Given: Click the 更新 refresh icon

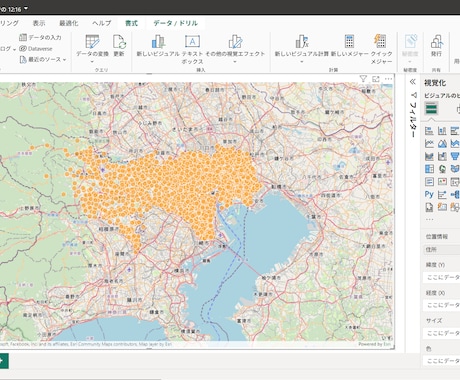Looking at the screenshot, I should click(119, 41).
